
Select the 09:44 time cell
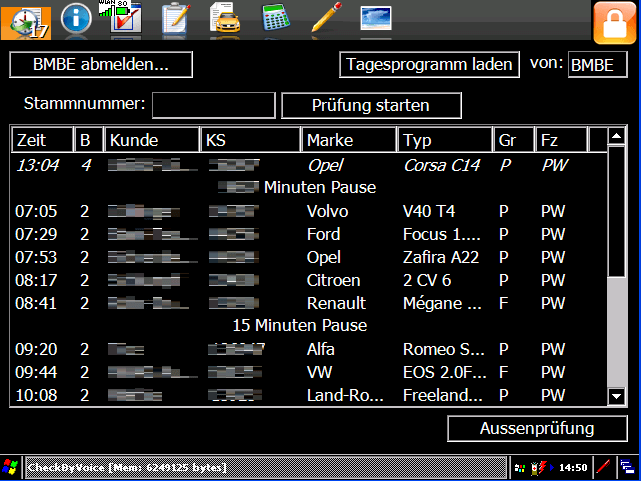(36, 372)
